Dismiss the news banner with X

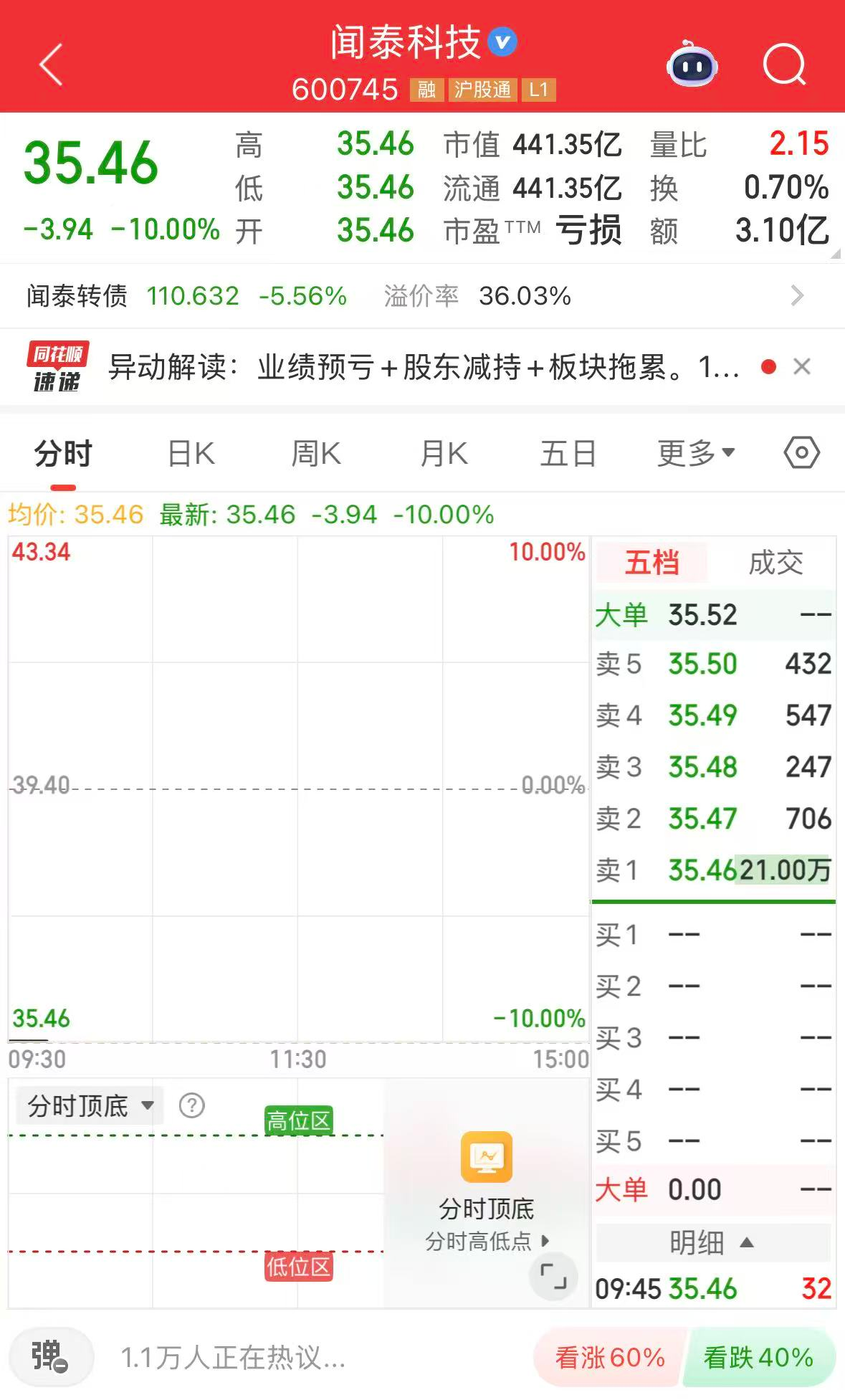click(802, 367)
